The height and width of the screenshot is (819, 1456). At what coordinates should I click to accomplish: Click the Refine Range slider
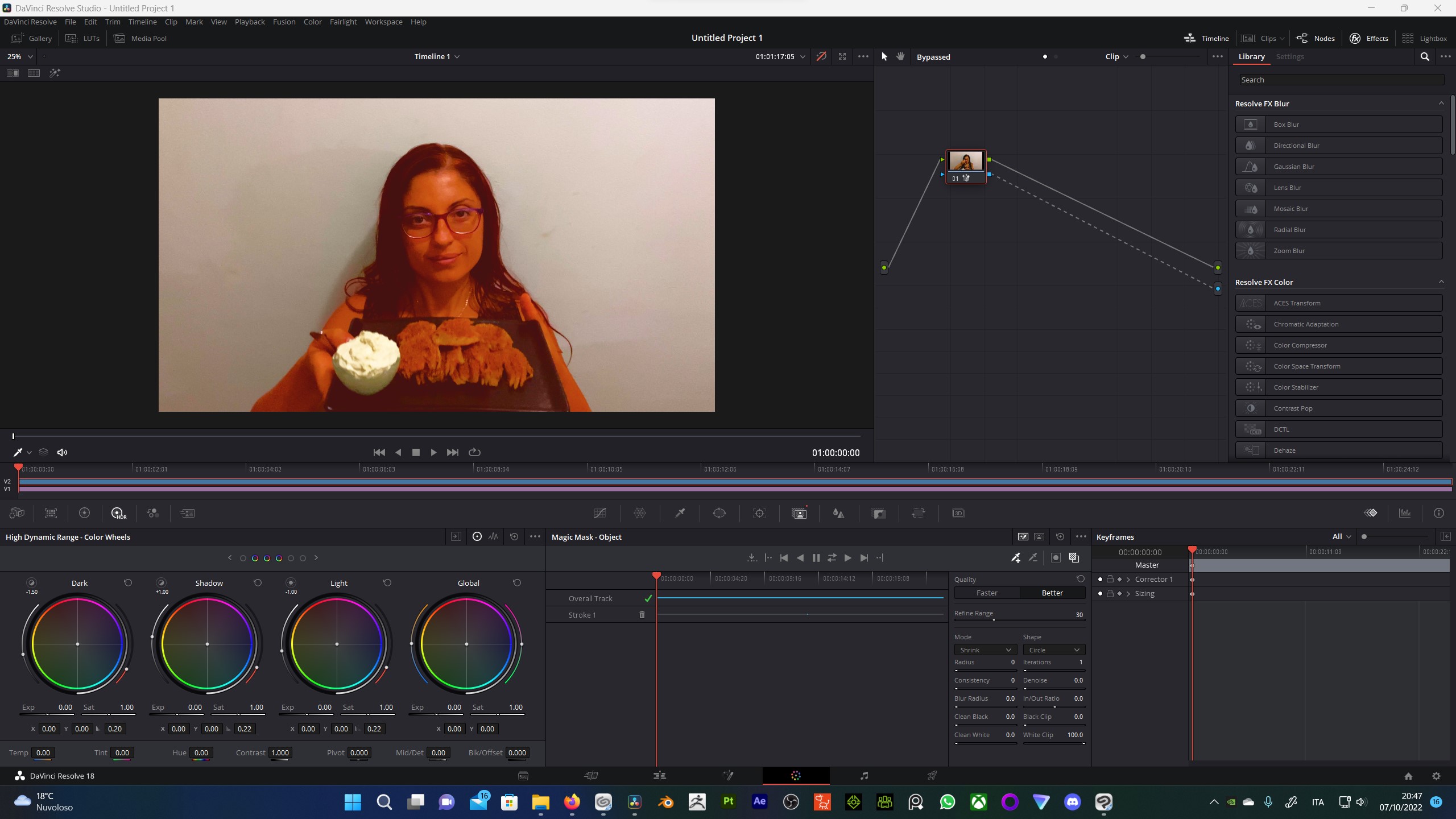(1019, 619)
